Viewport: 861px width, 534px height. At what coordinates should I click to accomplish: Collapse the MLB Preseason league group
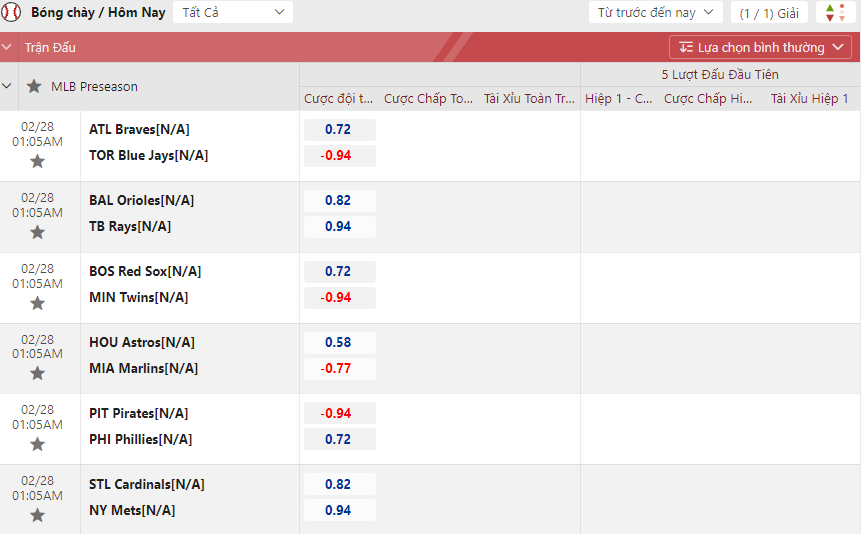pyautogui.click(x=8, y=87)
